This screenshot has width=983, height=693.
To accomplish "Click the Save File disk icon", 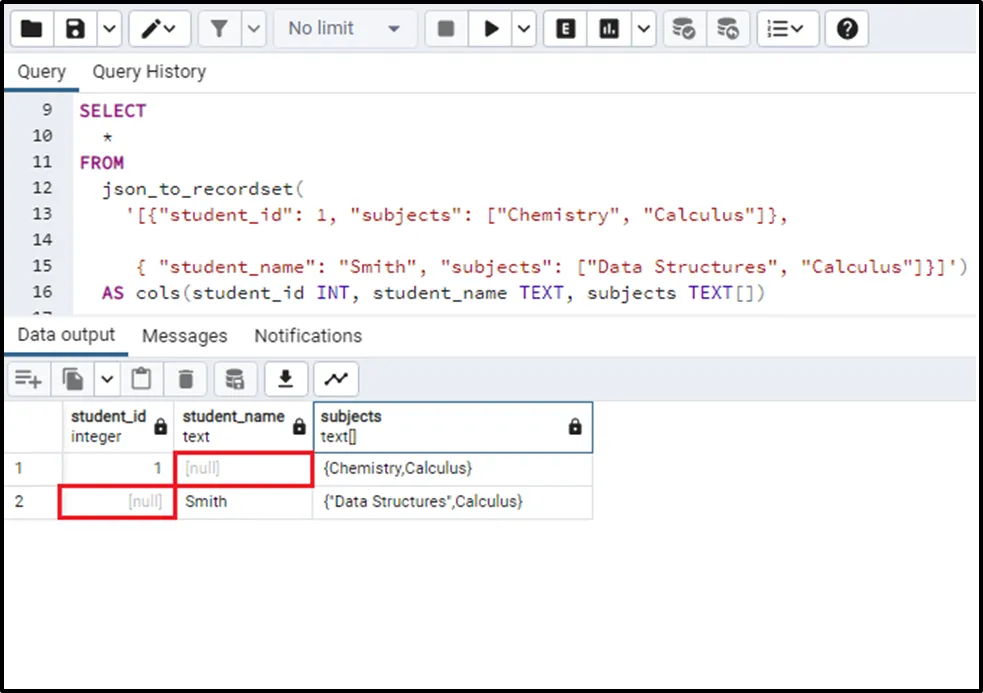I will click(76, 29).
